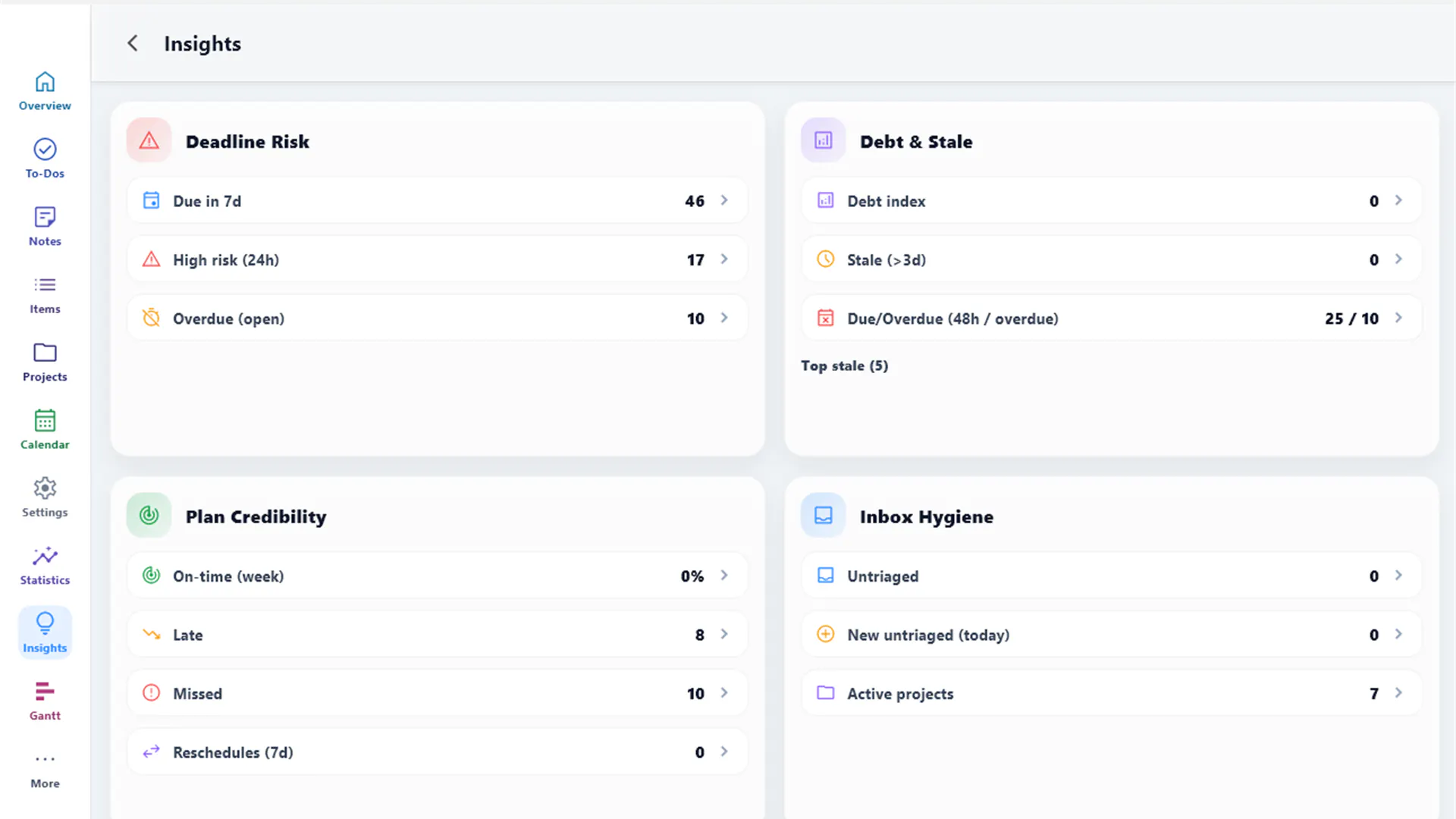Click the exclamation icon beside Missed

[x=152, y=692]
